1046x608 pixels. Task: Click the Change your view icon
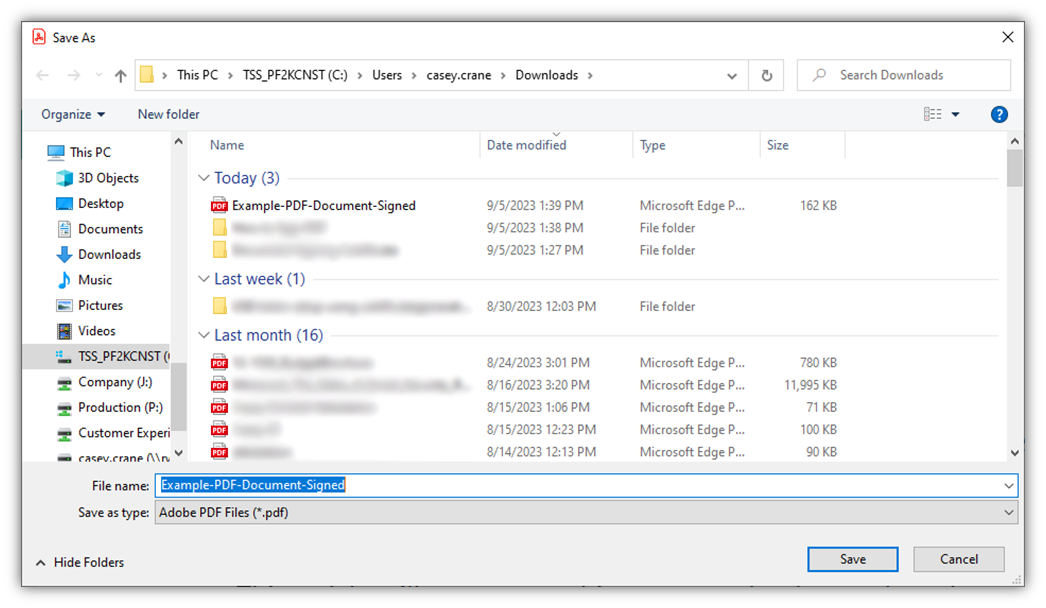click(933, 115)
